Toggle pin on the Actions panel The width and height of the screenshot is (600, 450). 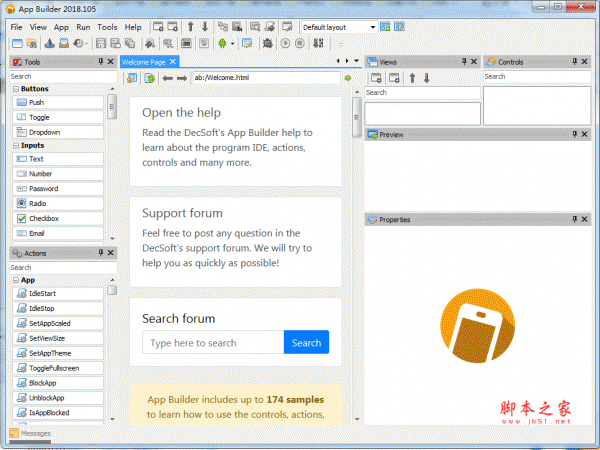101,253
